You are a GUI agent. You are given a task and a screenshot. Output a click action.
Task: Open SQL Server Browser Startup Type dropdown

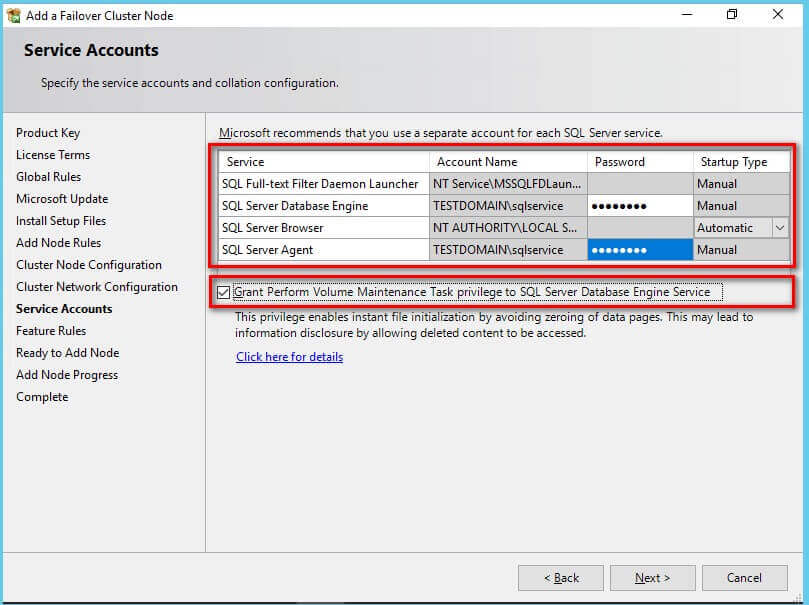780,228
